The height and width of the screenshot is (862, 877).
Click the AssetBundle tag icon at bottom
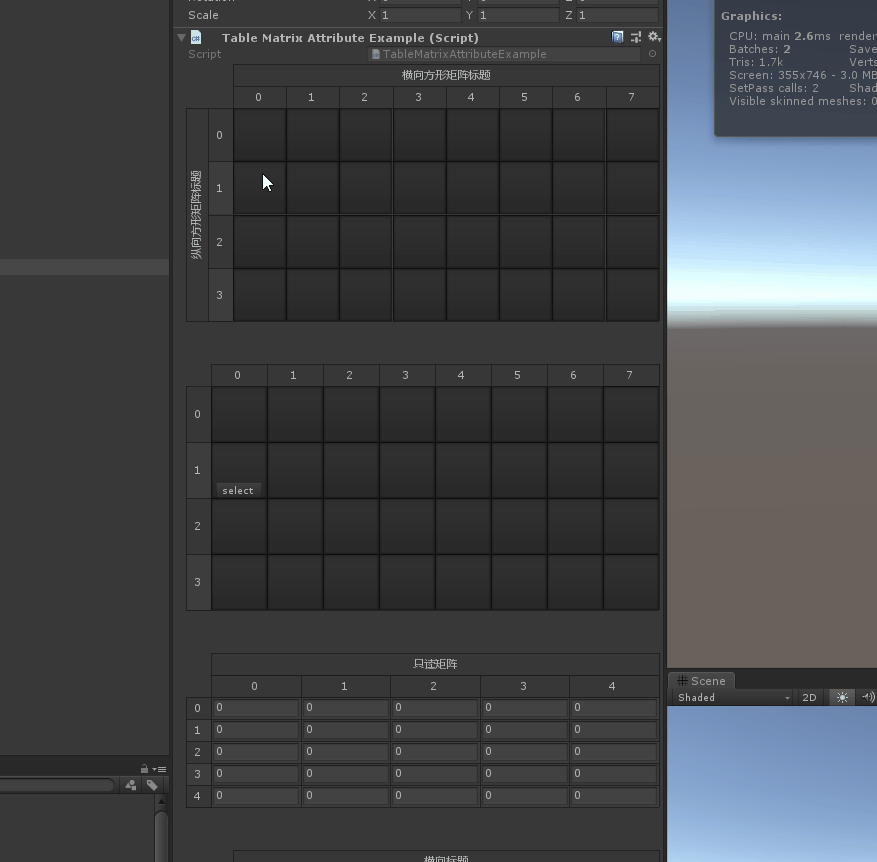pos(131,785)
